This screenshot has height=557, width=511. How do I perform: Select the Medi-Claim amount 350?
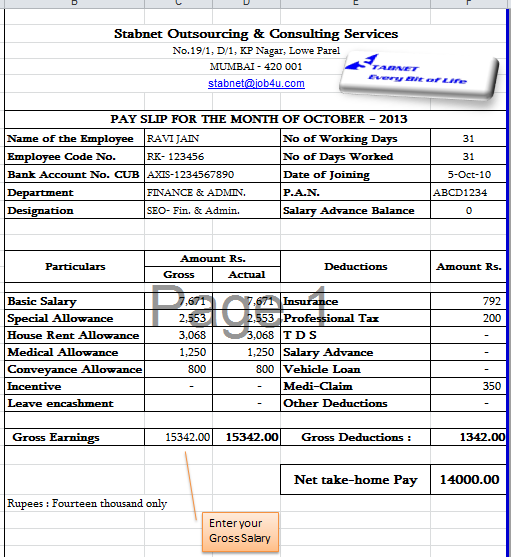click(x=468, y=386)
